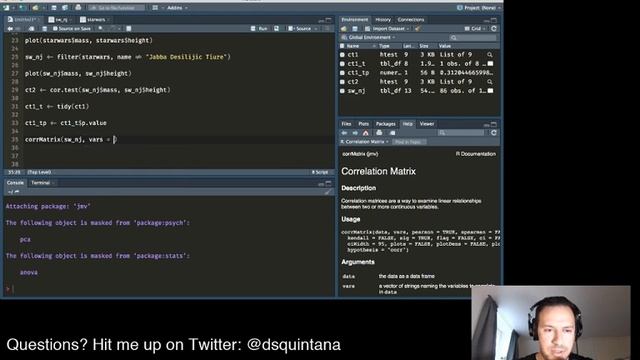Inspect ct2 with its magnifier icon

[490, 82]
